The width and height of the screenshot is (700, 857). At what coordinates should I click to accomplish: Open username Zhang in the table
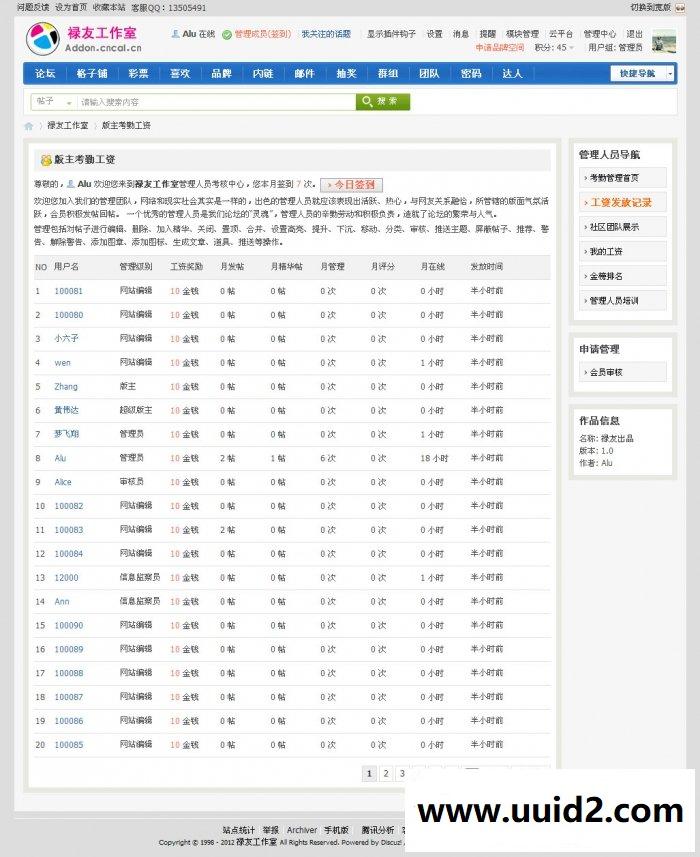[x=66, y=387]
